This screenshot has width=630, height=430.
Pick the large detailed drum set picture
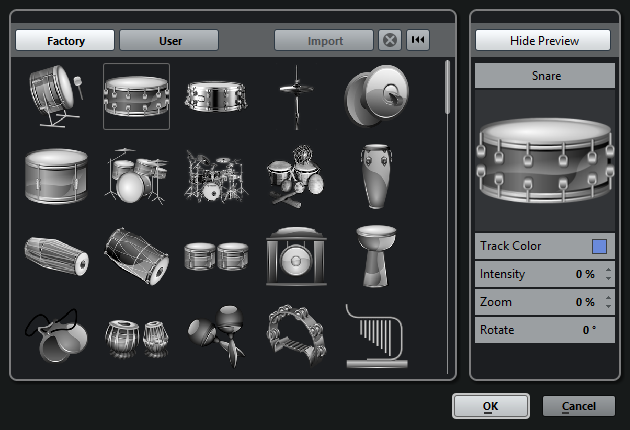coord(216,176)
